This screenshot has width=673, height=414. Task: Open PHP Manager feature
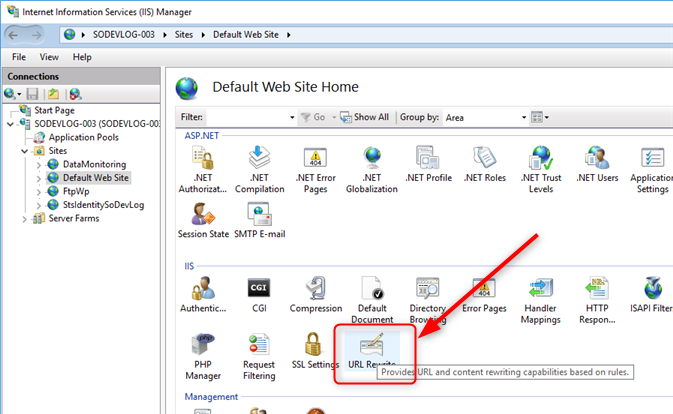(203, 357)
